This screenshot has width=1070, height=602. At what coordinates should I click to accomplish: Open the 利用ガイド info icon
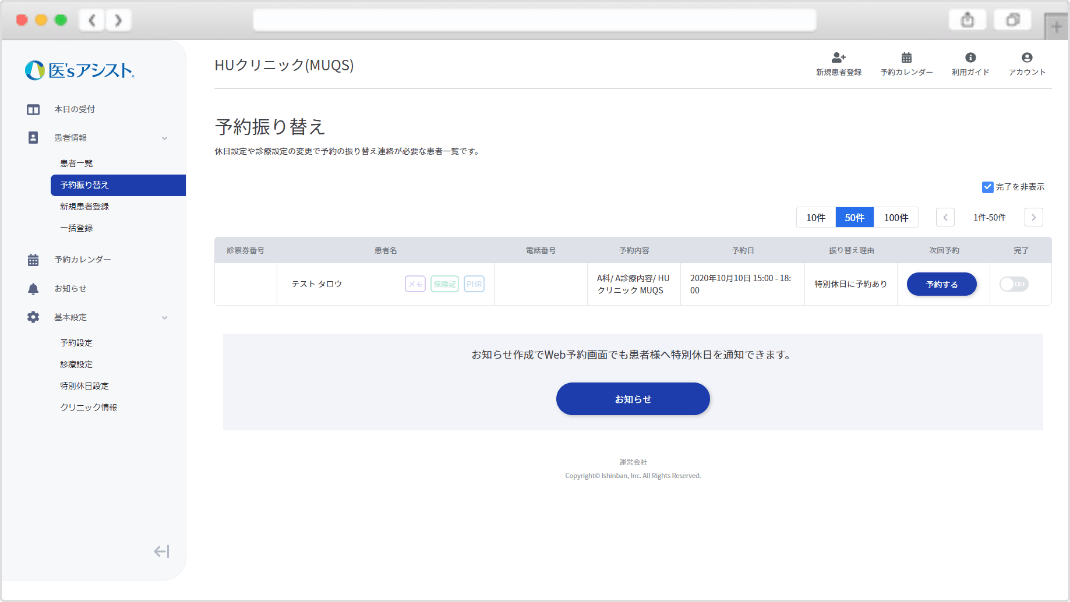[x=969, y=59]
